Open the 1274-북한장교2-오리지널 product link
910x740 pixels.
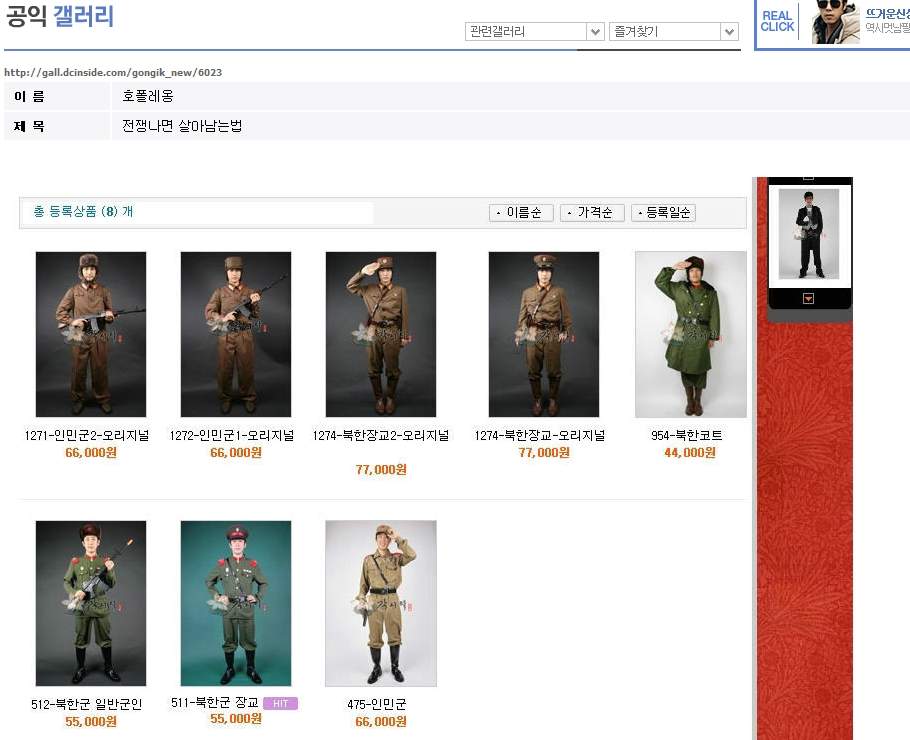point(381,435)
